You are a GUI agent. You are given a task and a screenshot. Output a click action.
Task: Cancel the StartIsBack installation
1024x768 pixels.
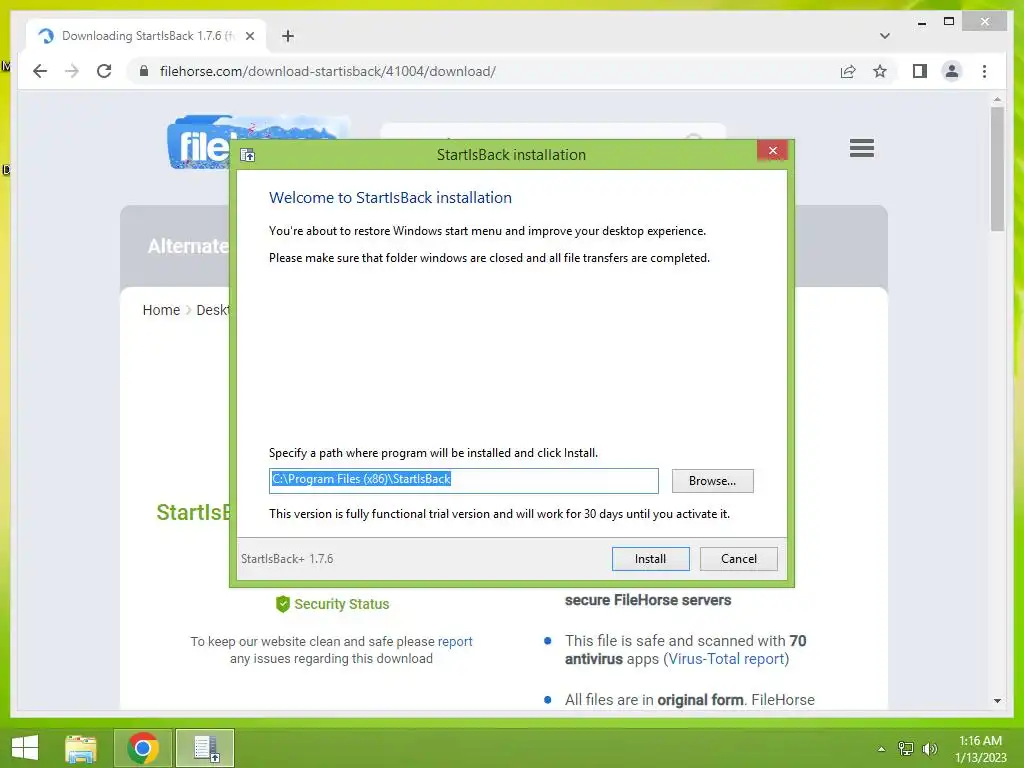(x=739, y=559)
